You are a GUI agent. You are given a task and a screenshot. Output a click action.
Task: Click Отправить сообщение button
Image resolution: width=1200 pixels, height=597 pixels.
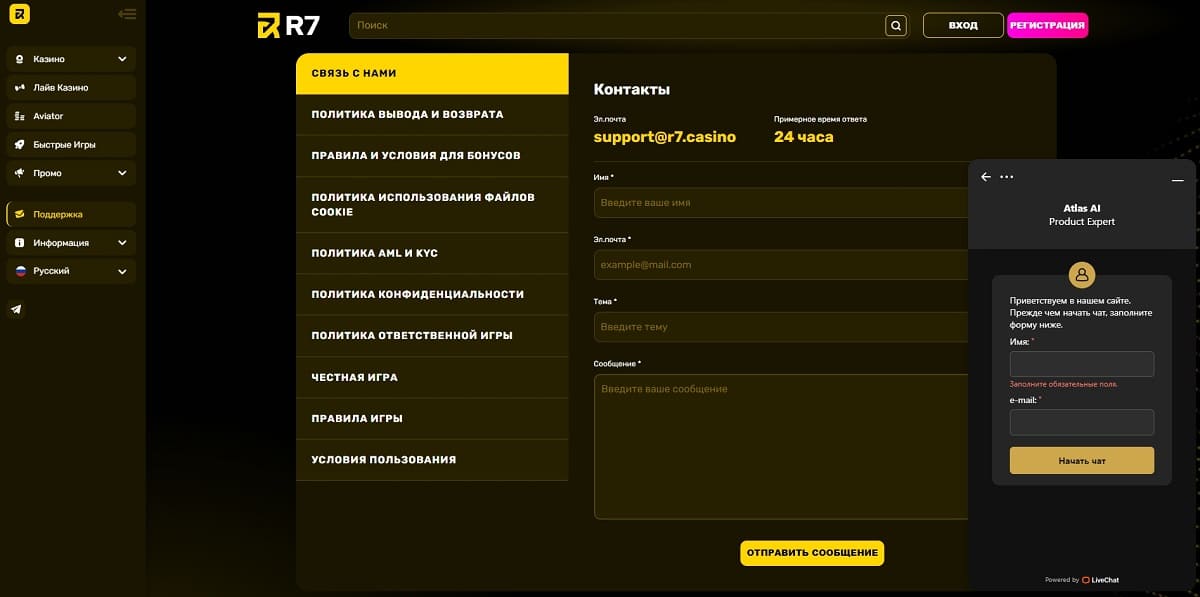[812, 553]
